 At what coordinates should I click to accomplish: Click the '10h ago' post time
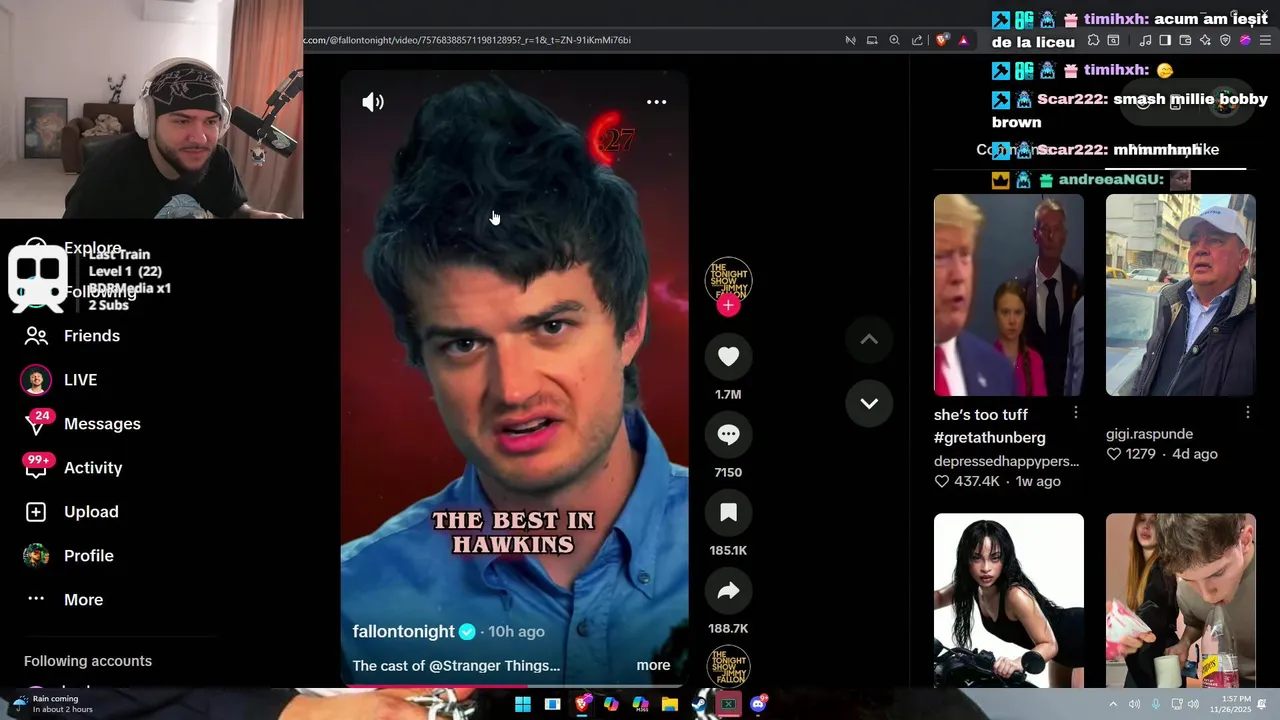[x=516, y=632]
